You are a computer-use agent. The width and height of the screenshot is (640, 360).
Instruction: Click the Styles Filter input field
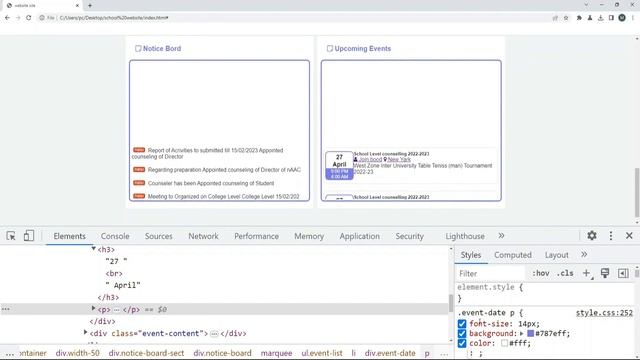[490, 273]
